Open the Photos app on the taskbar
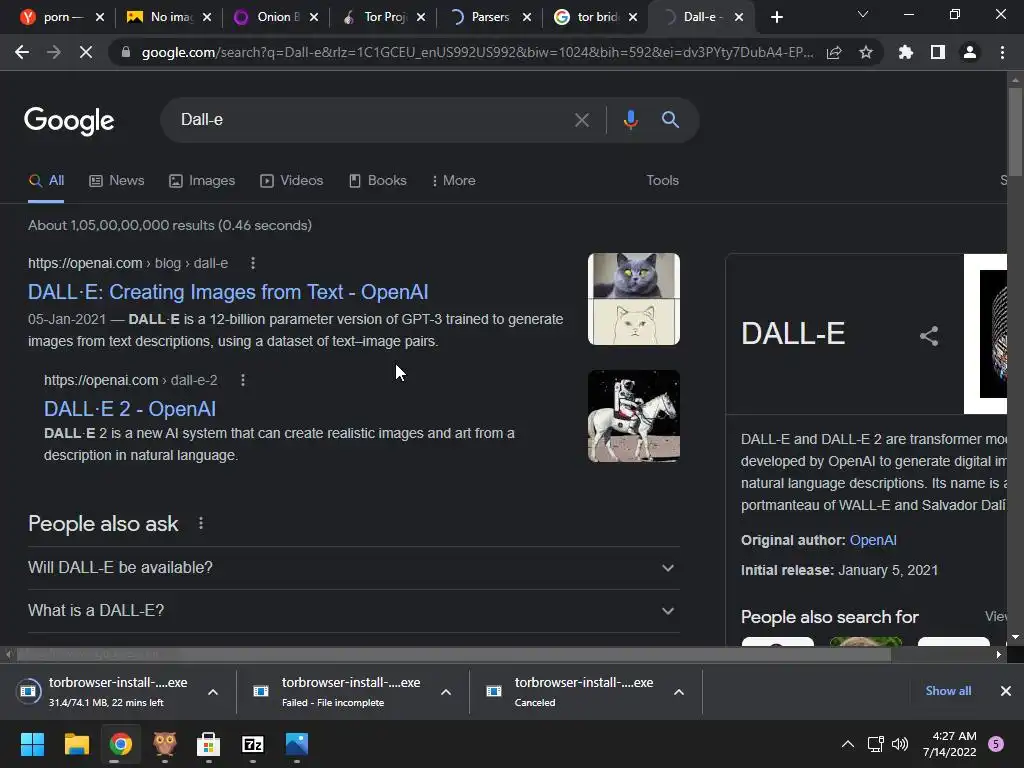 296,744
